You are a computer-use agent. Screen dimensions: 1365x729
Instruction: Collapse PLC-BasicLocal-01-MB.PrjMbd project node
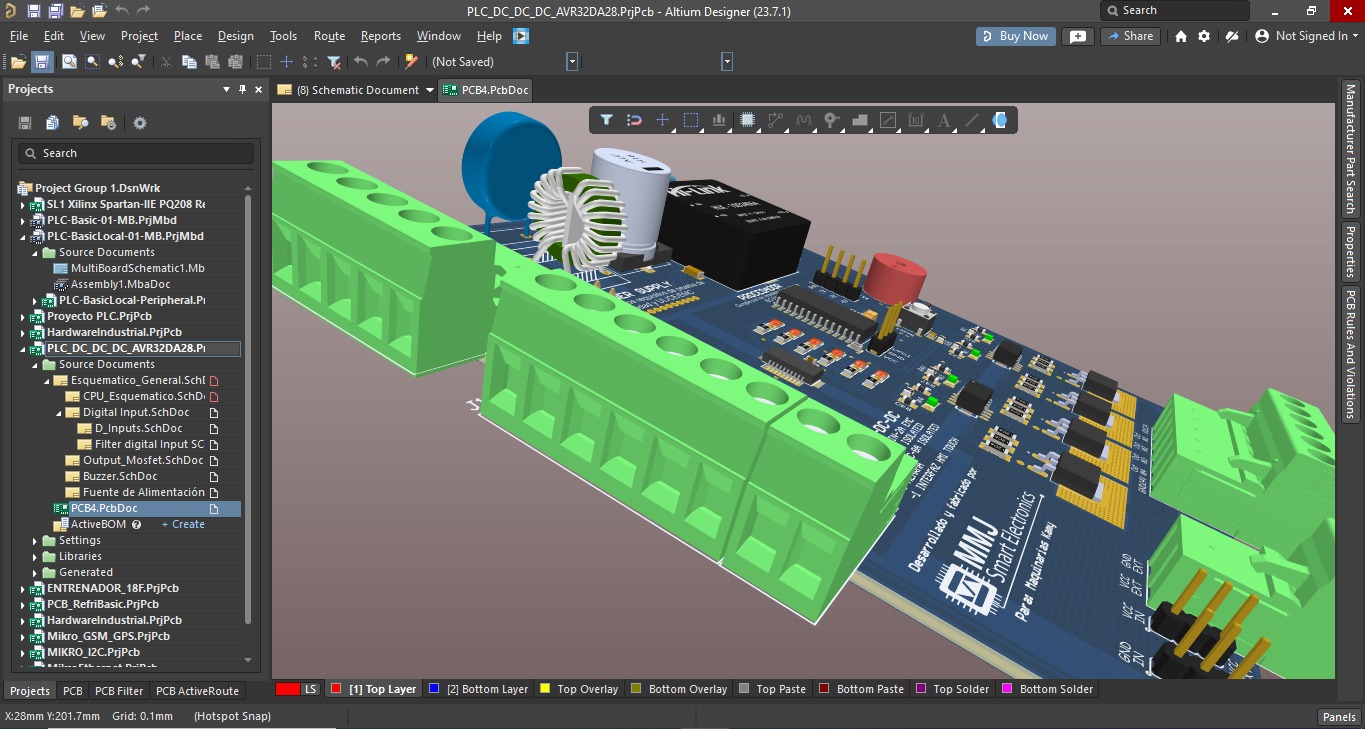coord(24,237)
